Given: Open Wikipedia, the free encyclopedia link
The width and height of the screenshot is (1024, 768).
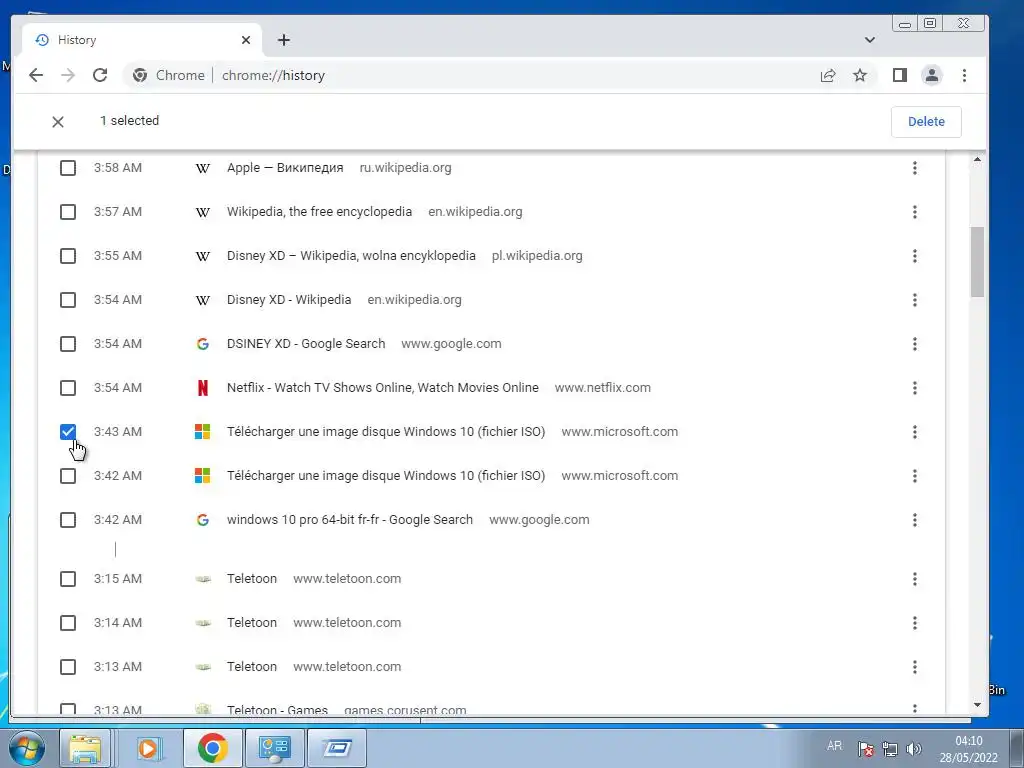Looking at the screenshot, I should pos(319,212).
